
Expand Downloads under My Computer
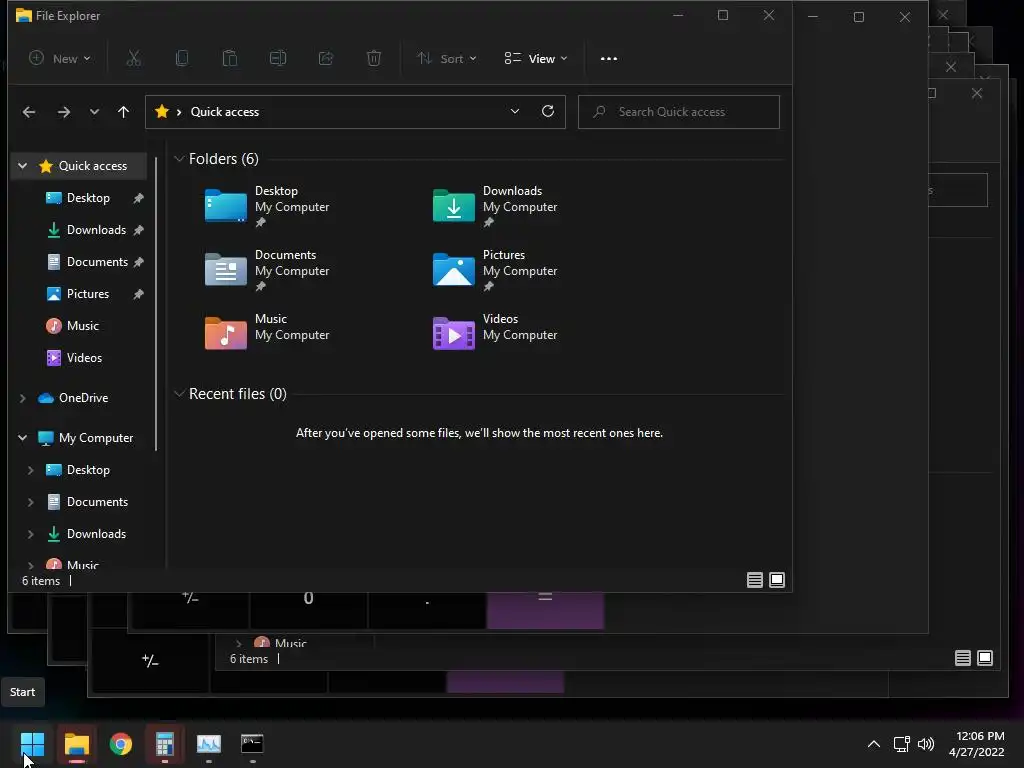coord(31,534)
